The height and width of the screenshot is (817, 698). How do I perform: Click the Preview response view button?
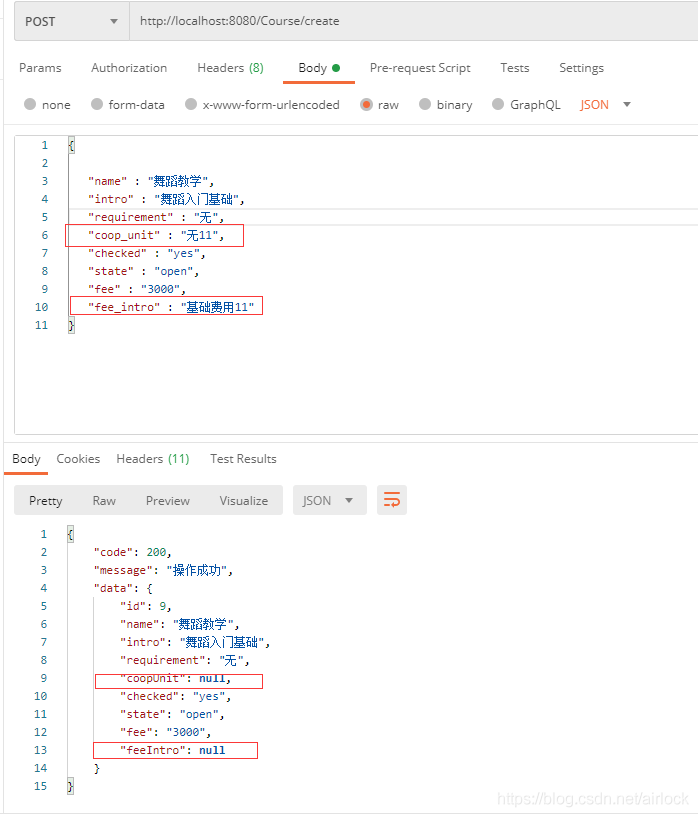point(168,500)
